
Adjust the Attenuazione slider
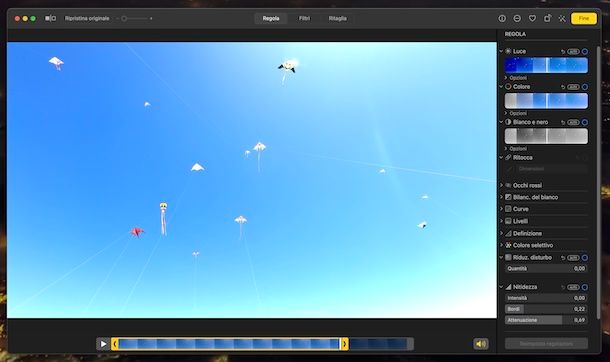click(x=546, y=320)
